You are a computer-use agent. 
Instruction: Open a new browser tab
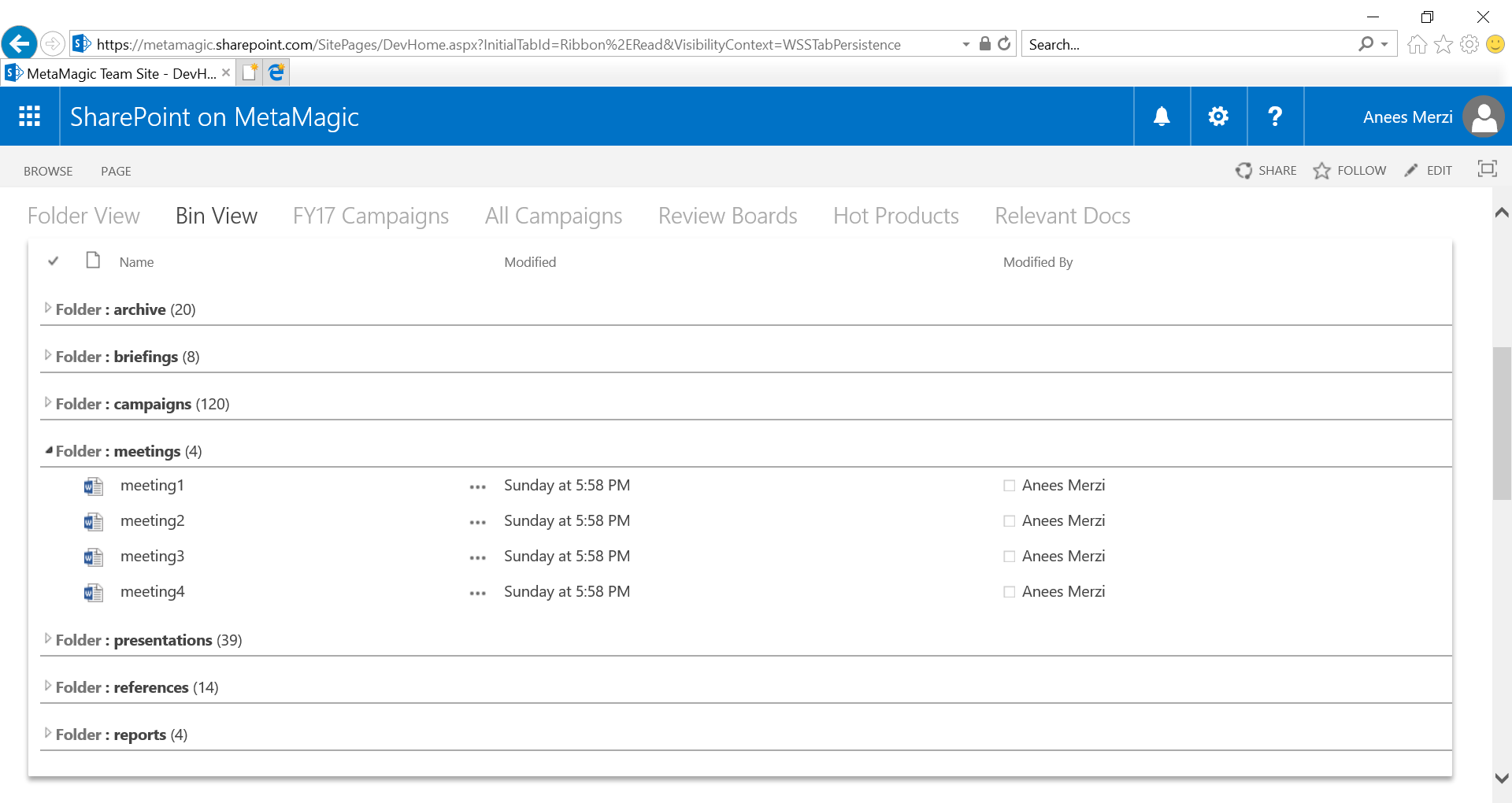point(250,72)
